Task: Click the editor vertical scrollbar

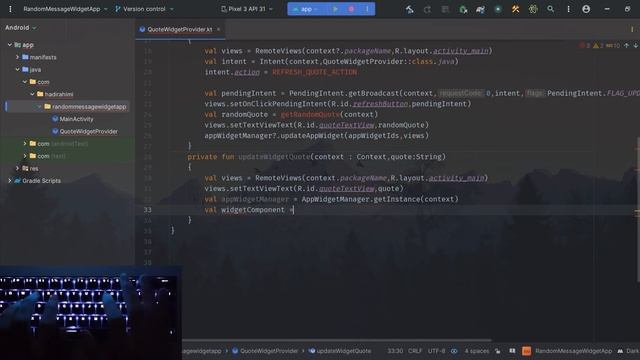Action: 638,209
